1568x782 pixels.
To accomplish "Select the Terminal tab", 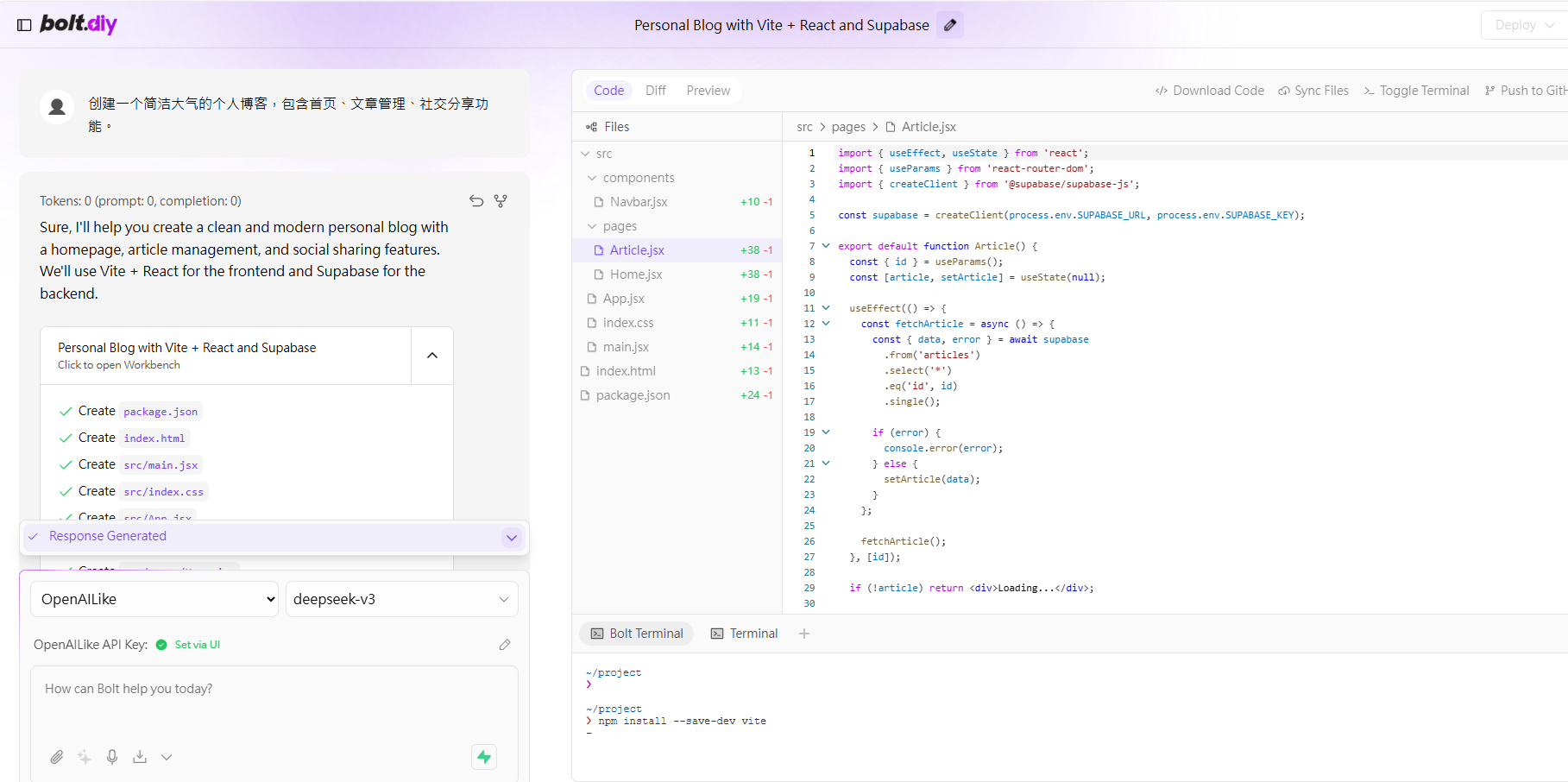I will [745, 634].
